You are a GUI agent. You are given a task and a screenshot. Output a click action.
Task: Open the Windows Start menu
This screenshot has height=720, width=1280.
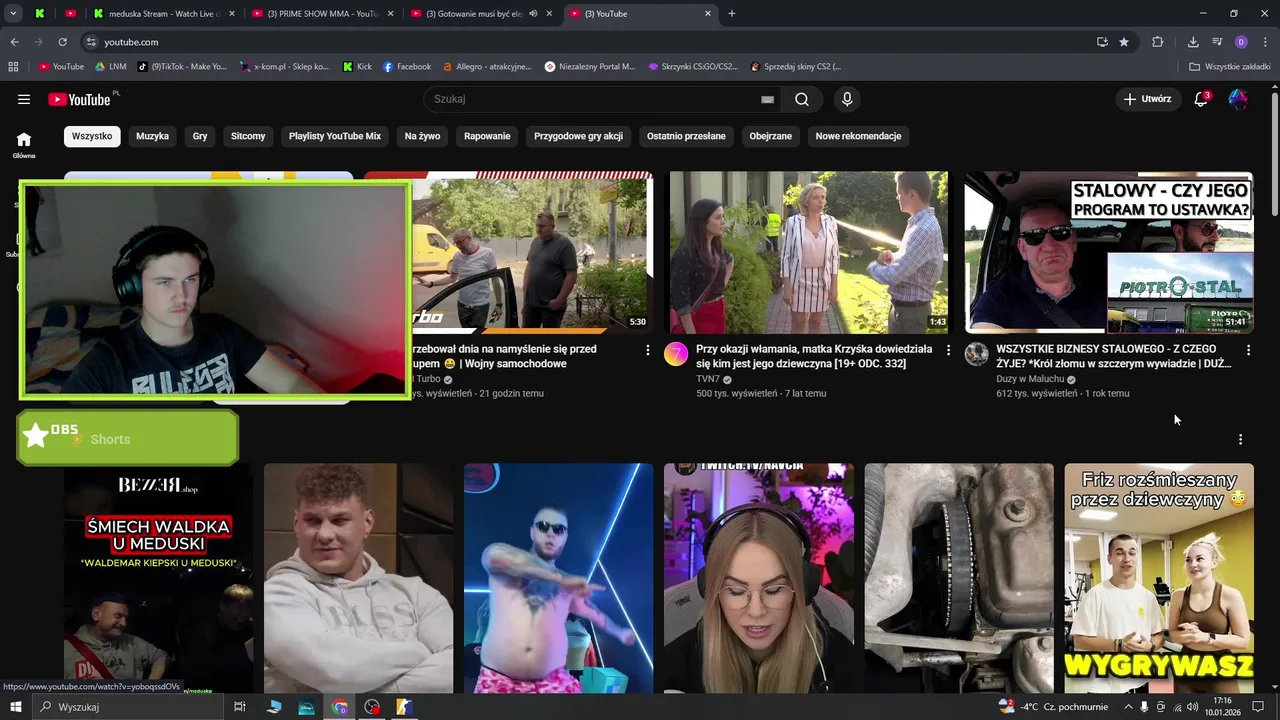tap(16, 707)
